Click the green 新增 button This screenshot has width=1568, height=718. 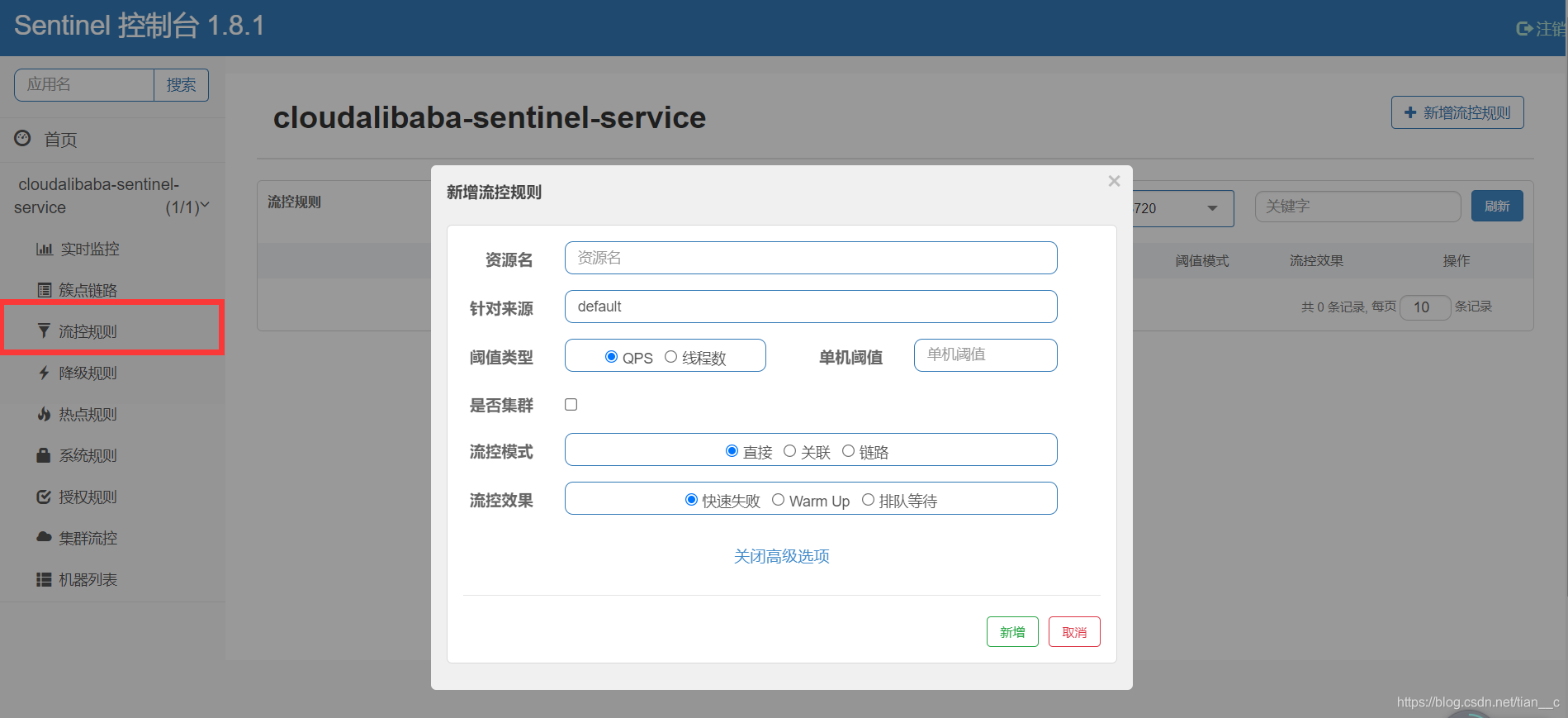[1012, 632]
